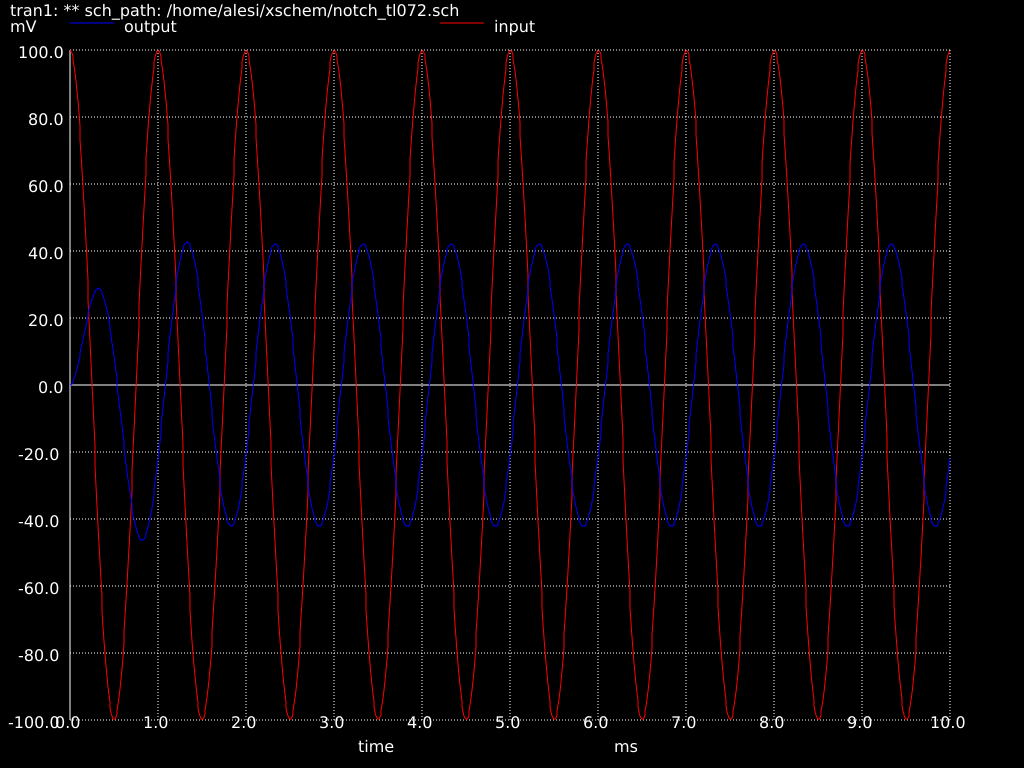This screenshot has width=1024, height=768.
Task: Click the 2.0 x-axis tick label
Action: 244,722
